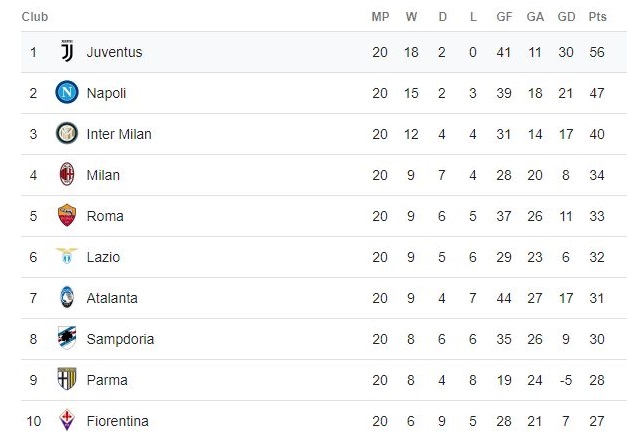Click the MP column header
The width and height of the screenshot is (627, 439).
[380, 17]
